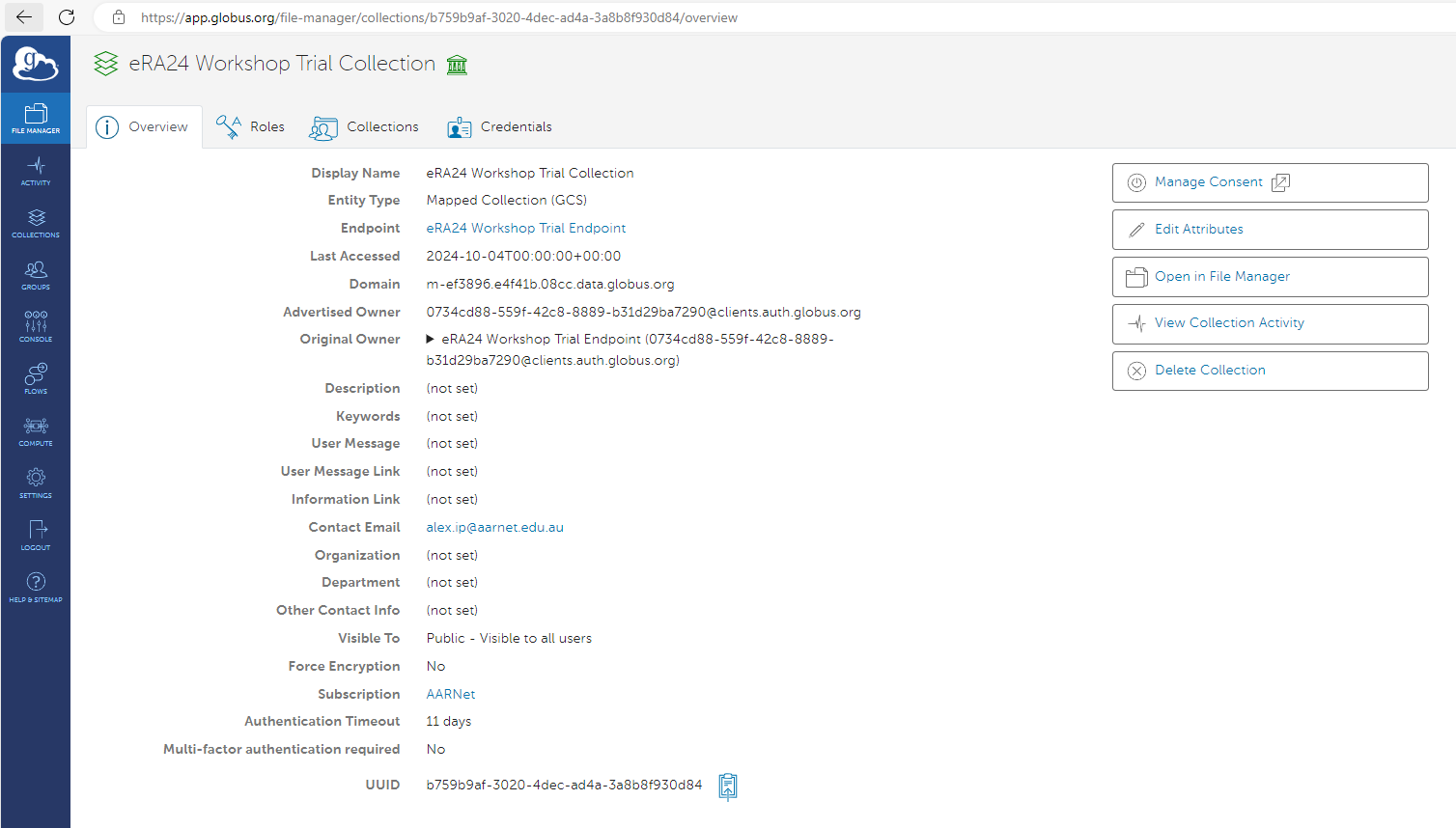Click the Manage Consent button
This screenshot has height=828, width=1456.
tap(1270, 182)
